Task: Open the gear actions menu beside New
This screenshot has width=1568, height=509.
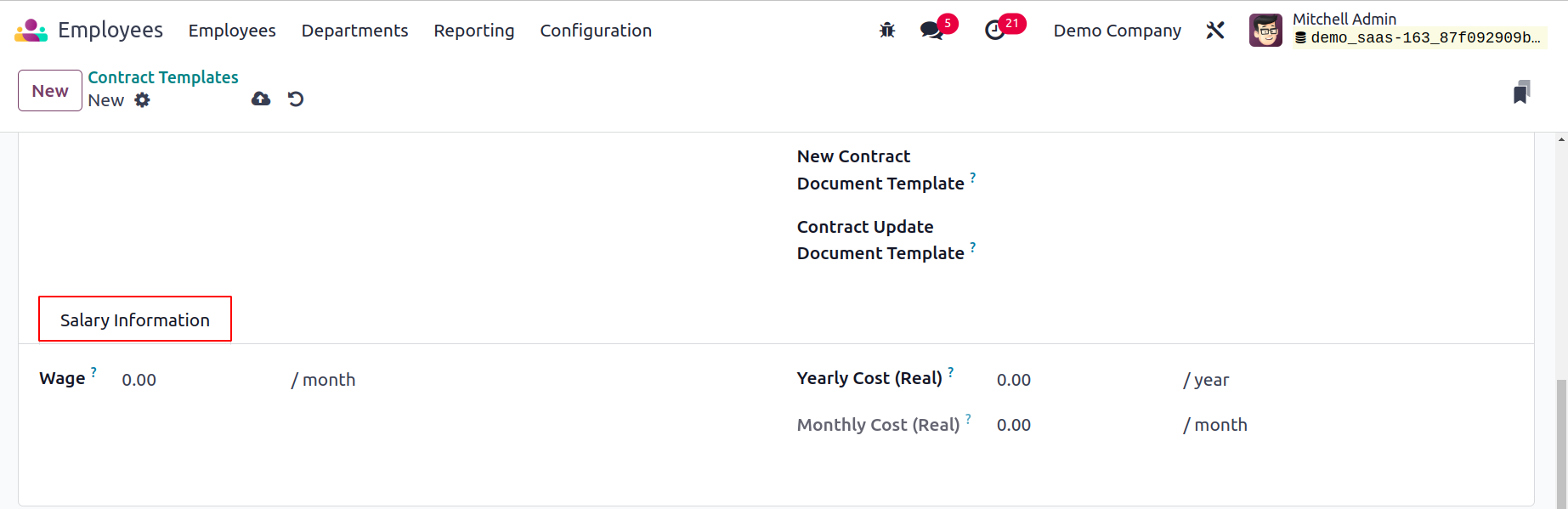Action: click(142, 100)
